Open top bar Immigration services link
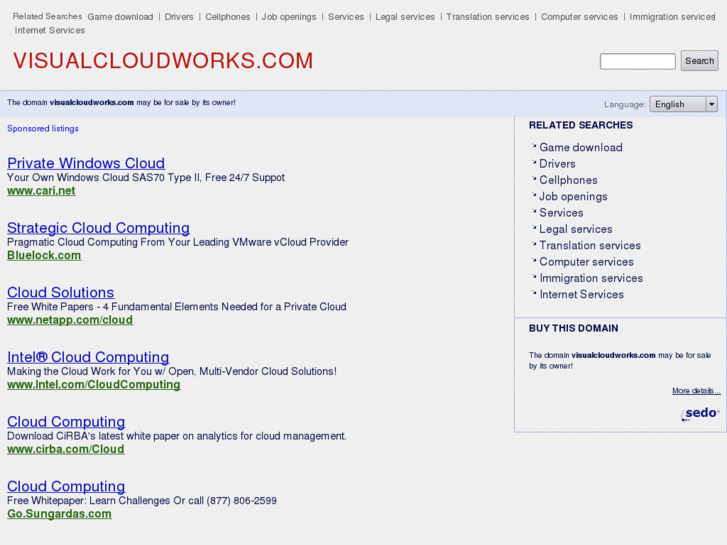The image size is (727, 545). tap(672, 17)
